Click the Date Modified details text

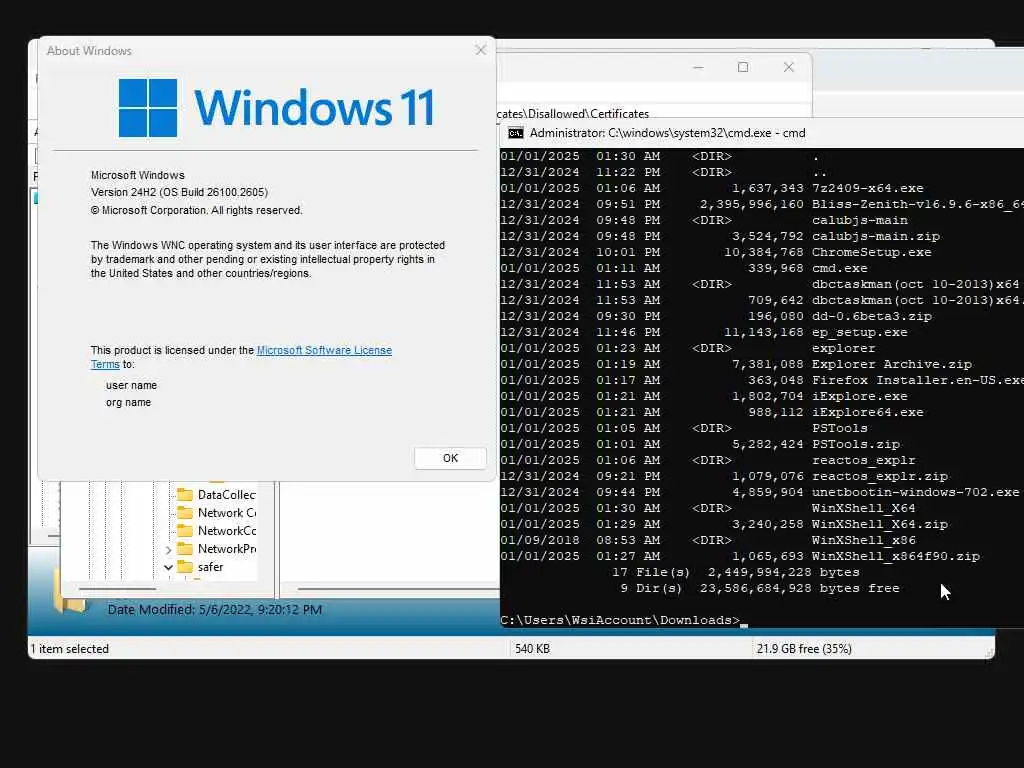pos(215,609)
